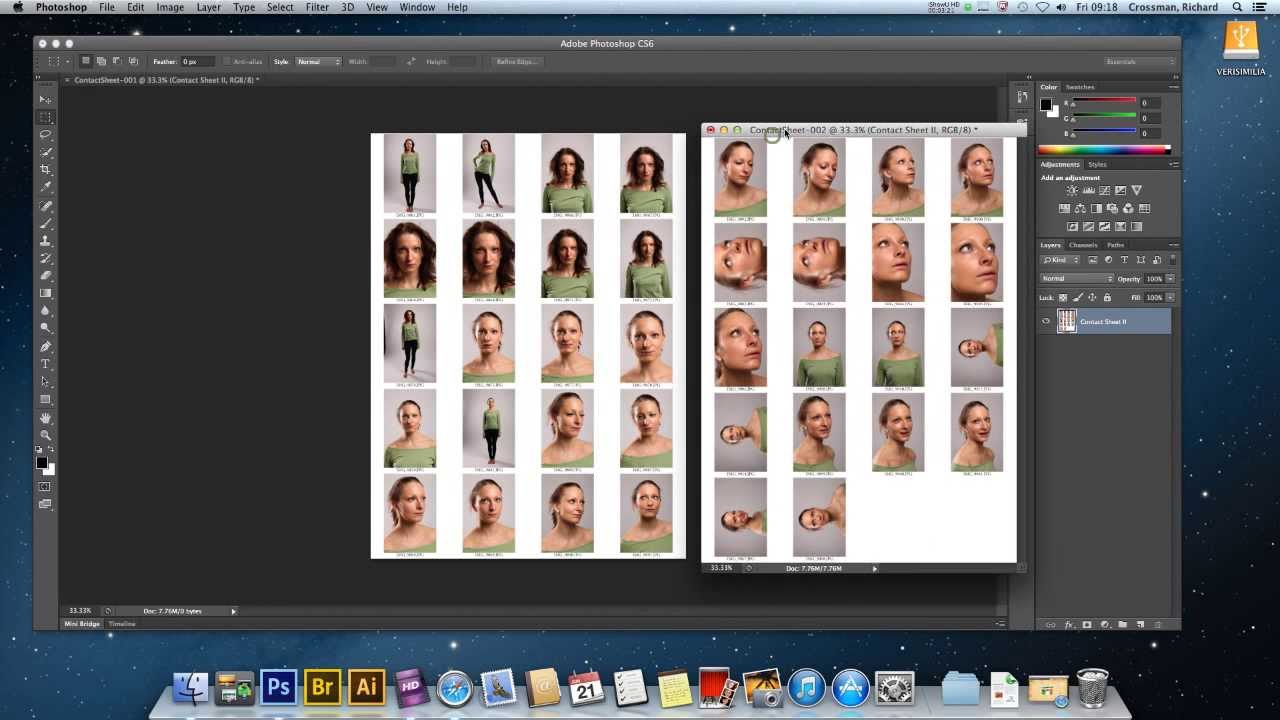Add a Color Balance adjustment
The image size is (1280, 720).
(1080, 208)
